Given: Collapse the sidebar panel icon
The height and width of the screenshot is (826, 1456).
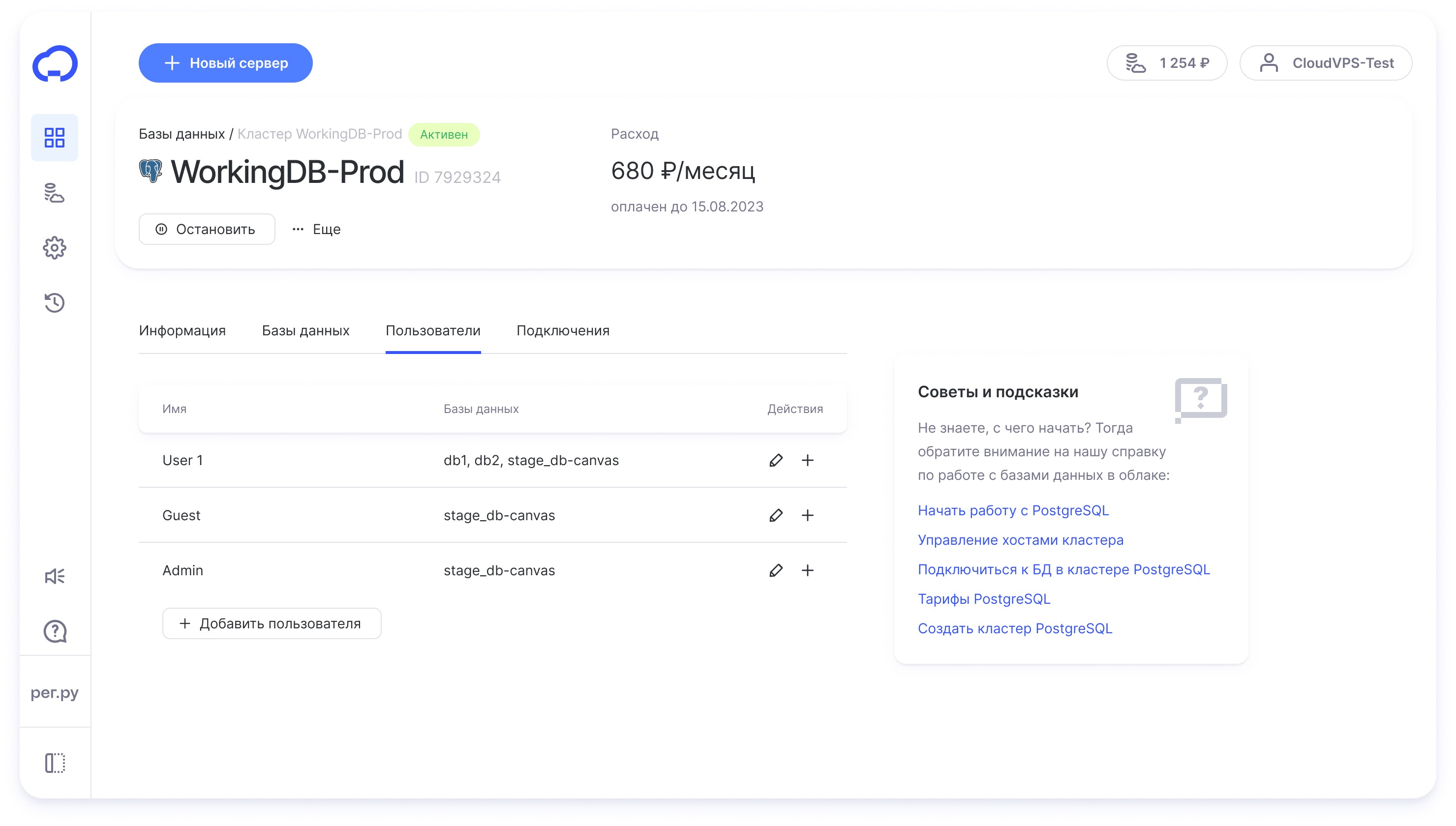Looking at the screenshot, I should click(x=55, y=763).
